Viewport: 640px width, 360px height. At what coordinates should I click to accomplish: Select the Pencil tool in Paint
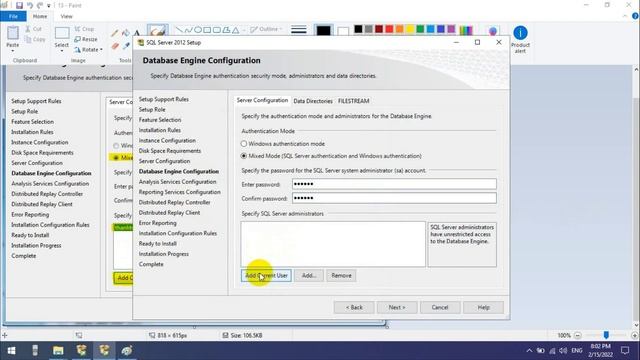(115, 33)
